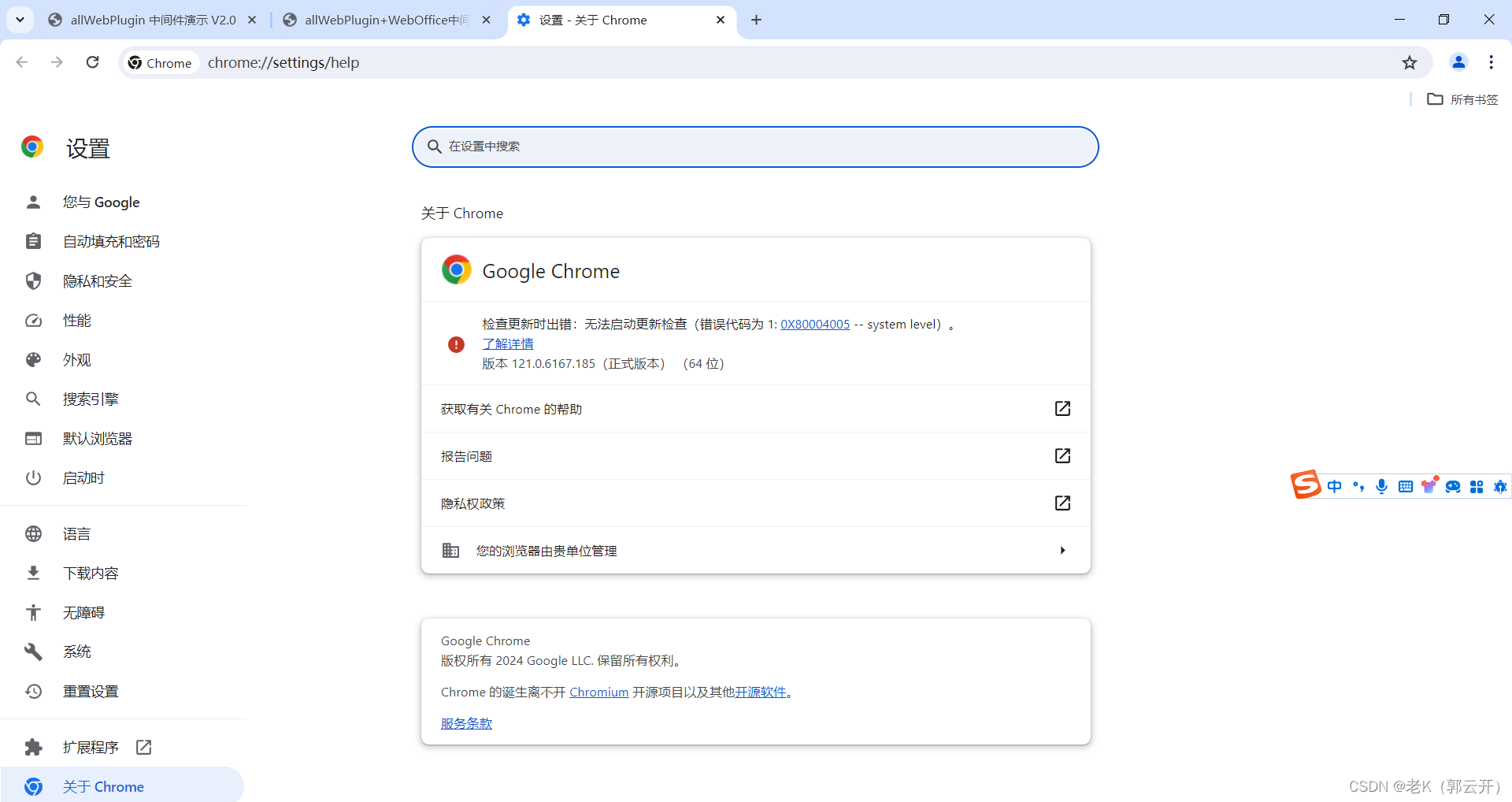Viewport: 1512px width, 802px height.
Task: Click the Sogou input method S logo
Action: [1306, 485]
